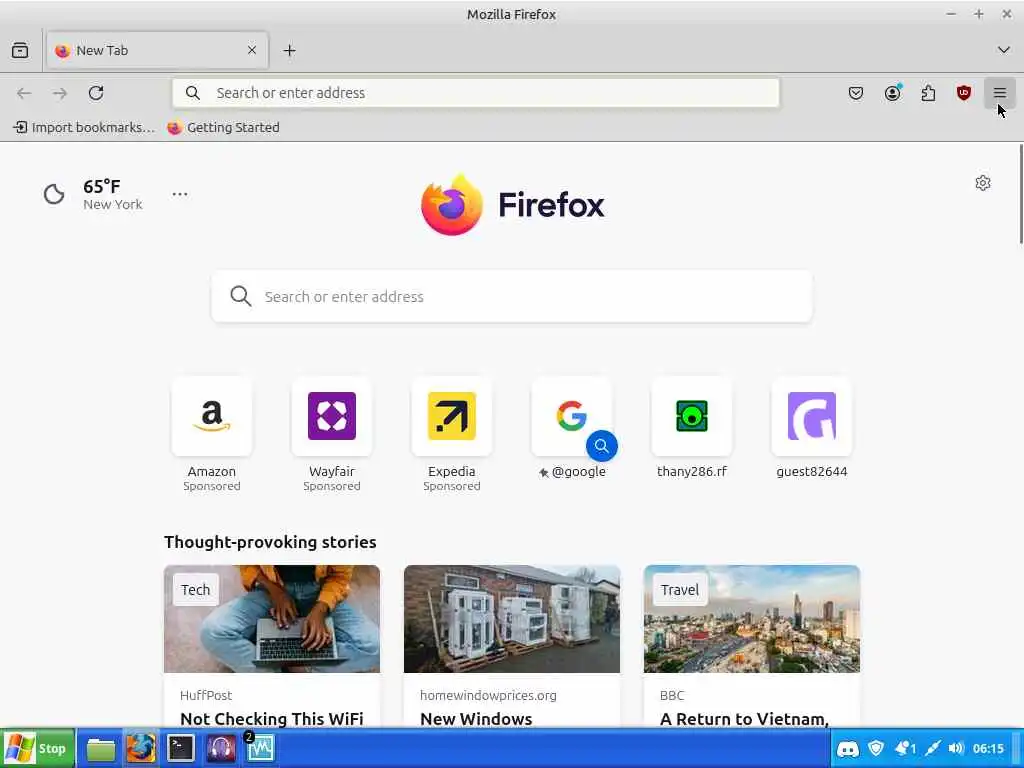This screenshot has height=768, width=1024.
Task: Open the volume speaker tray icon
Action: pyautogui.click(x=956, y=748)
